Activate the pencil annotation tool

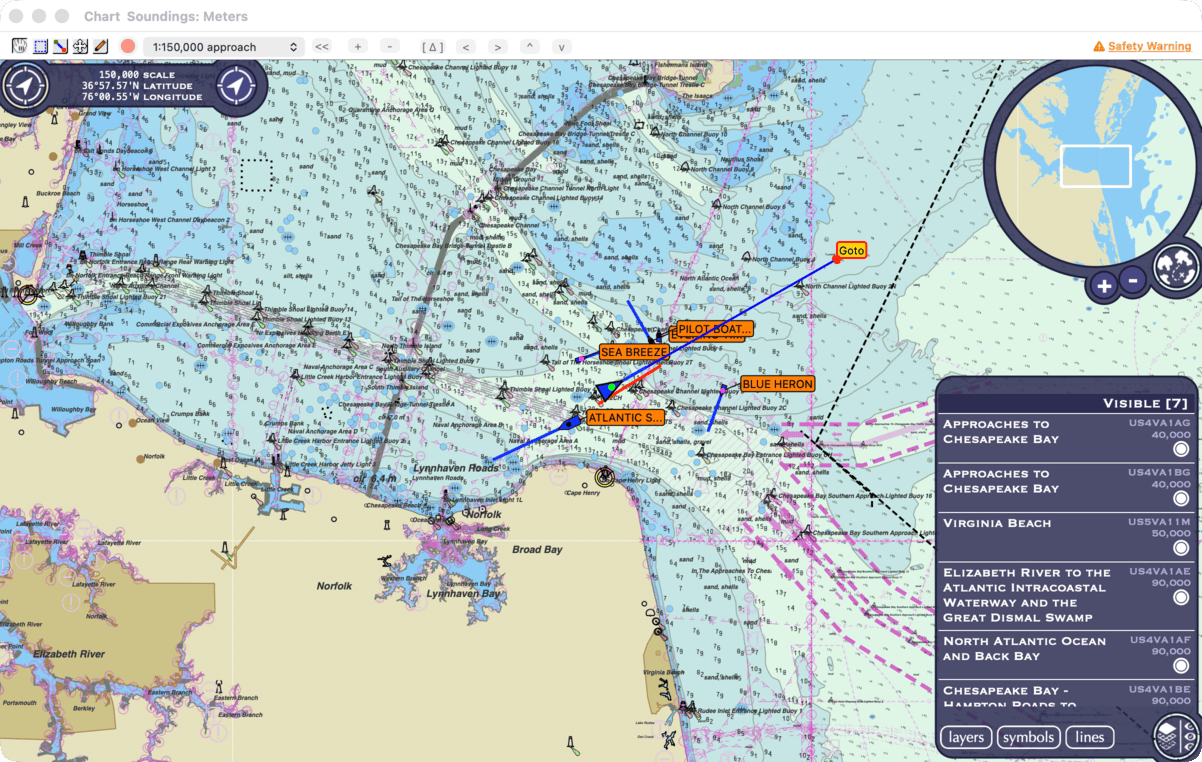click(100, 46)
